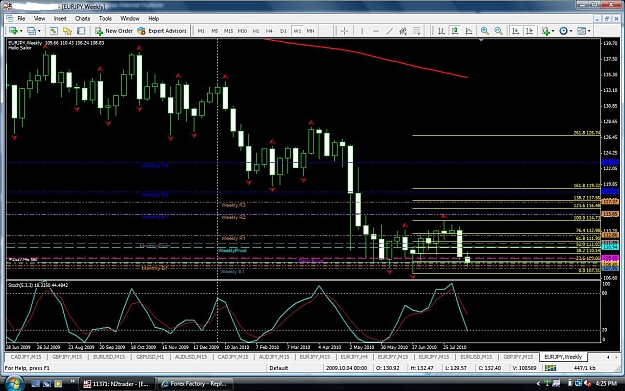Screen dimensions: 625x391
Task: Click the first quick launch taskbar icon
Action: 35,383
